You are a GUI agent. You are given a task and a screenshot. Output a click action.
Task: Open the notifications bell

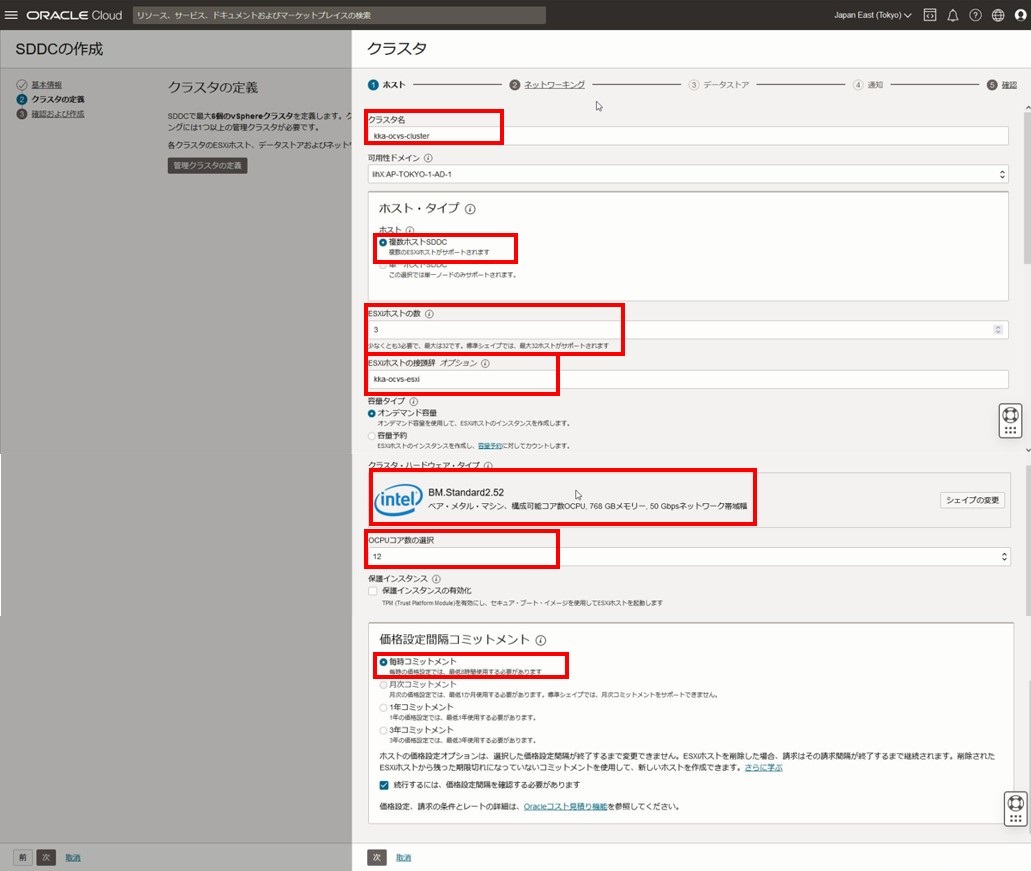tap(952, 15)
